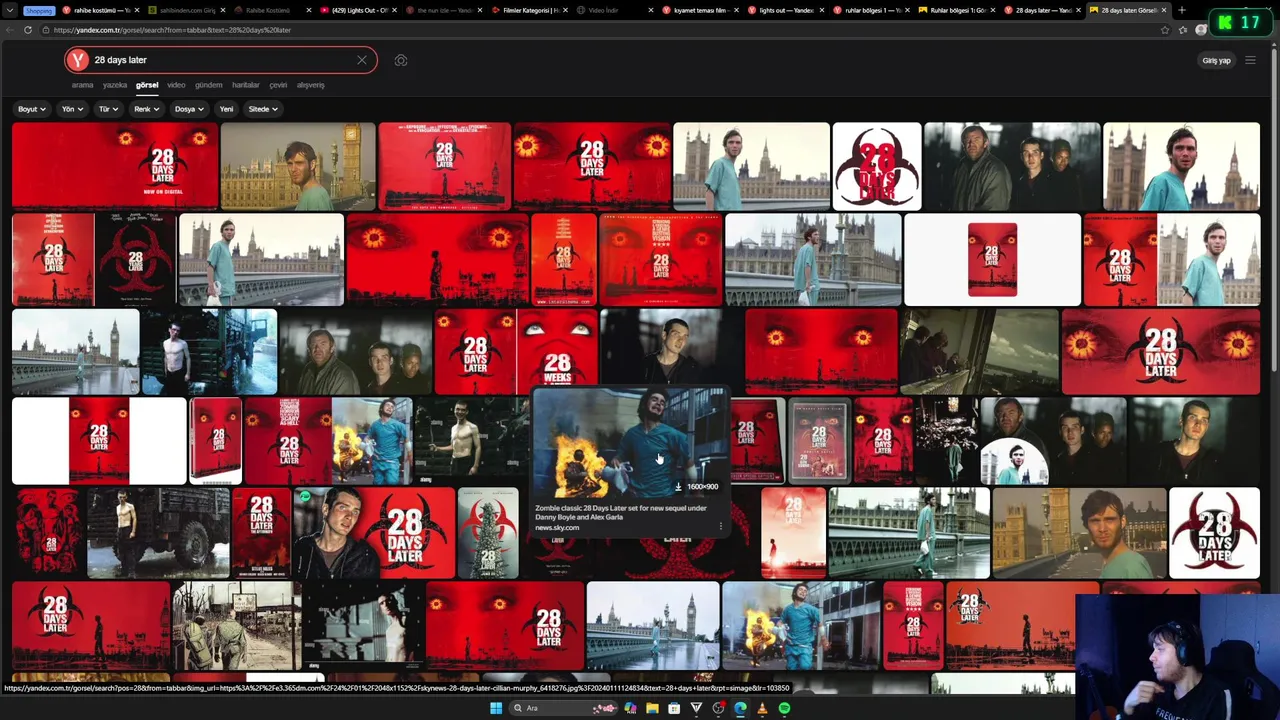Expand the Boyut size filter
This screenshot has width=1280, height=720.
pos(32,109)
